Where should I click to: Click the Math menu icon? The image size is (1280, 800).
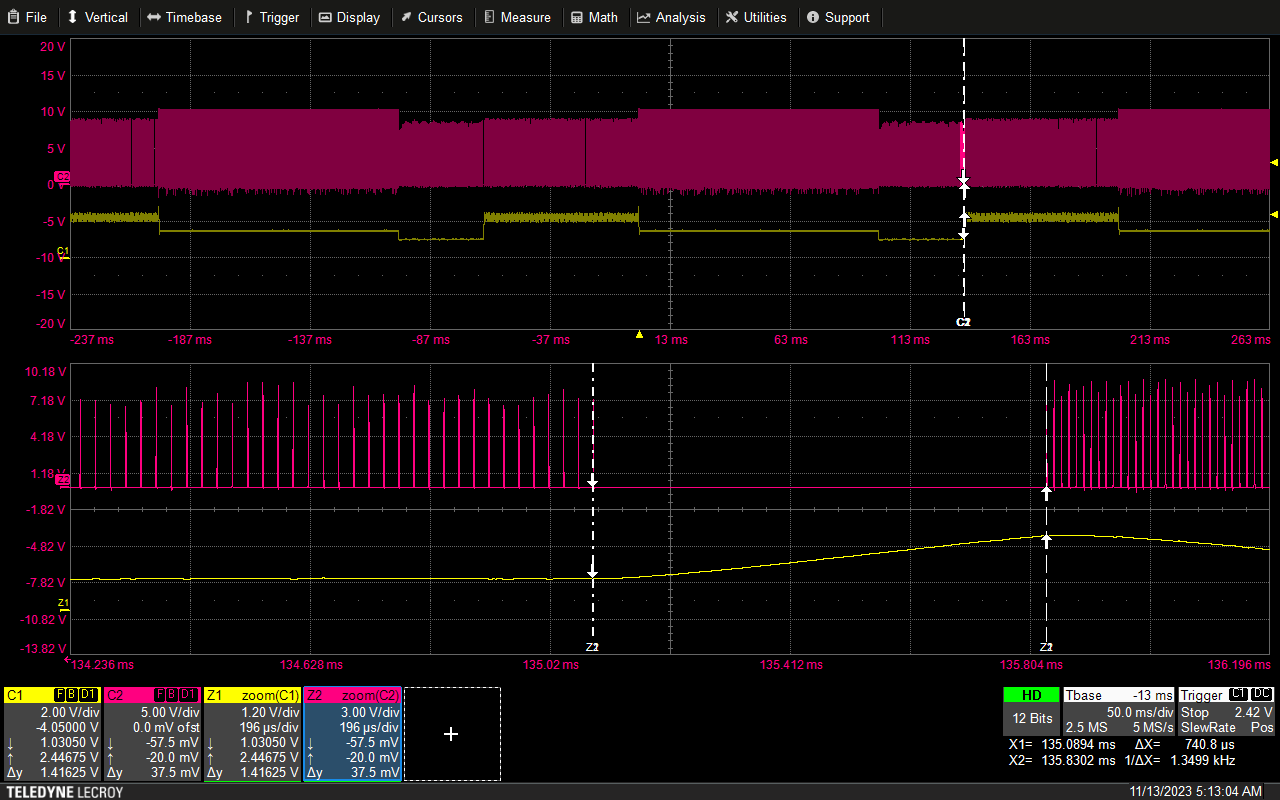[579, 17]
